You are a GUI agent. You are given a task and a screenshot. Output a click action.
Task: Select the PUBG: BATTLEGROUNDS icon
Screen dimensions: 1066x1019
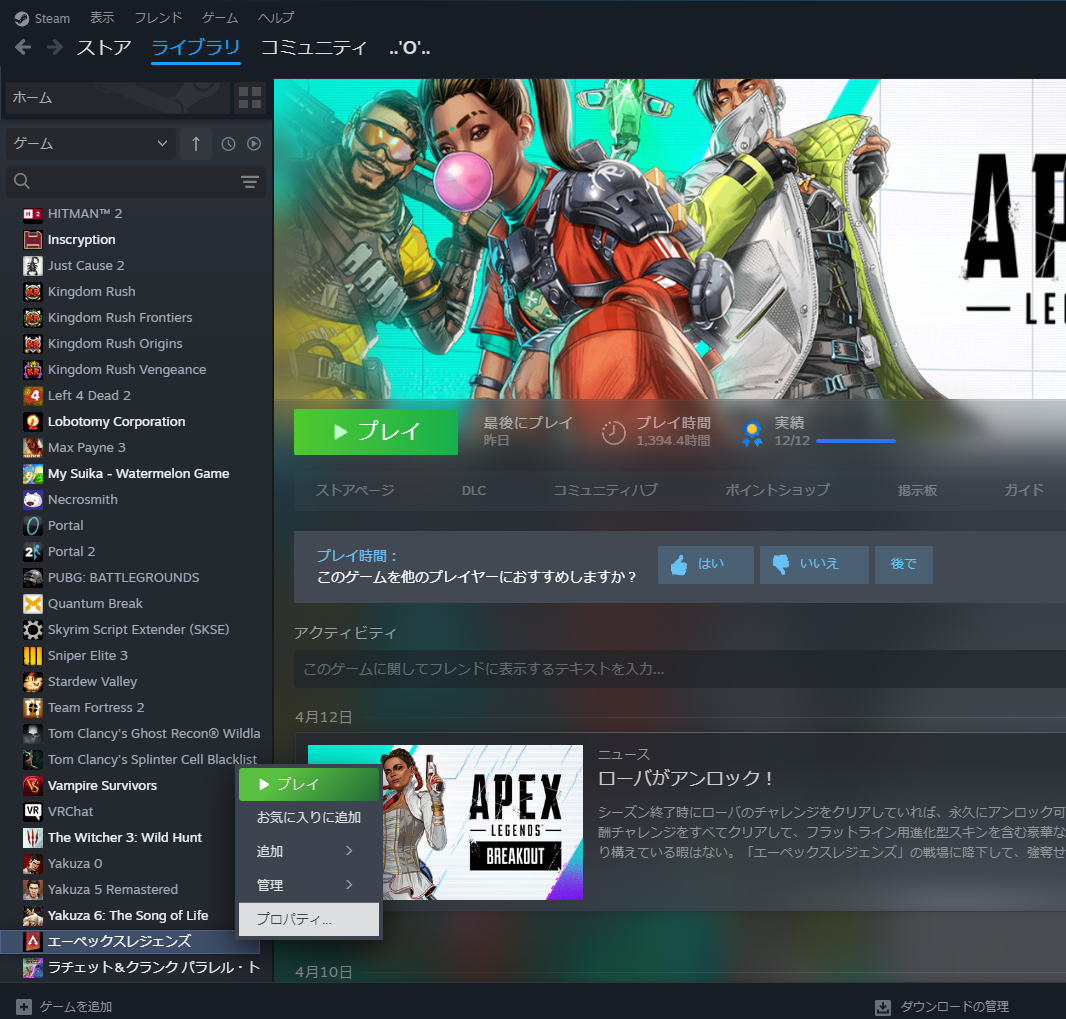[x=33, y=578]
